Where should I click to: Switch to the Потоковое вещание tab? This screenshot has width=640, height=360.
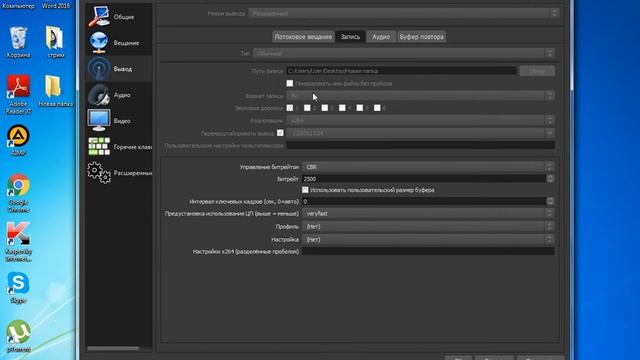[303, 37]
